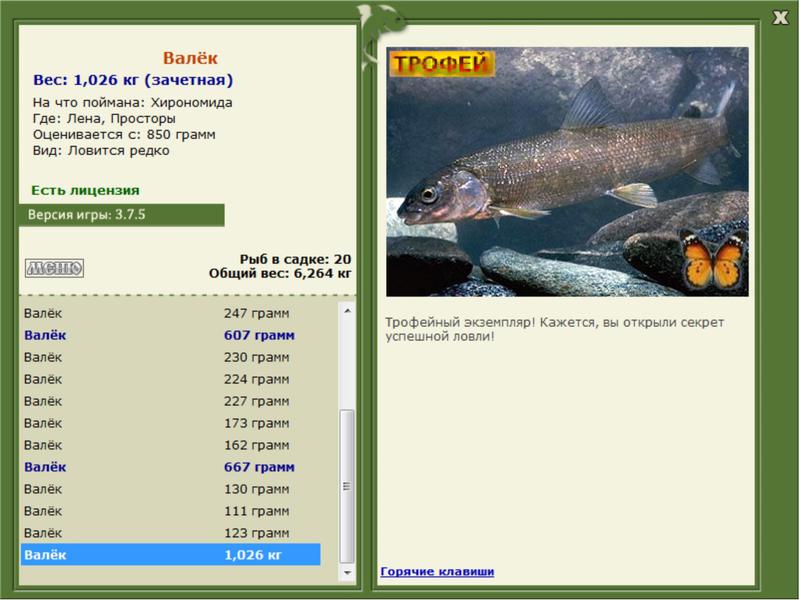This screenshot has width=800, height=600.
Task: Click the Вес: 1,026 кг (зачетная) text
Action: point(133,80)
